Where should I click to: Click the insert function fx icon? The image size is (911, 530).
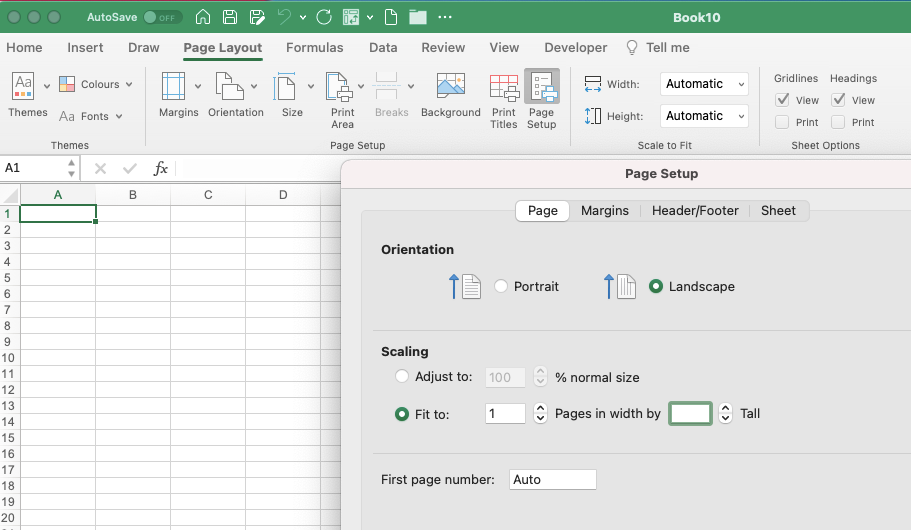(x=160, y=169)
